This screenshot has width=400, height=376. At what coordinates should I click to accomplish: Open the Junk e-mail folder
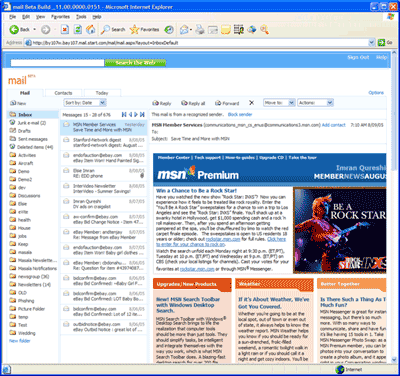tap(33, 123)
